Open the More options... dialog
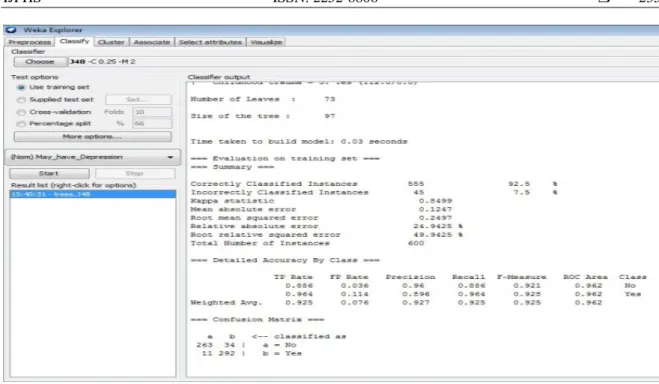The height and width of the screenshot is (384, 659). click(92, 137)
